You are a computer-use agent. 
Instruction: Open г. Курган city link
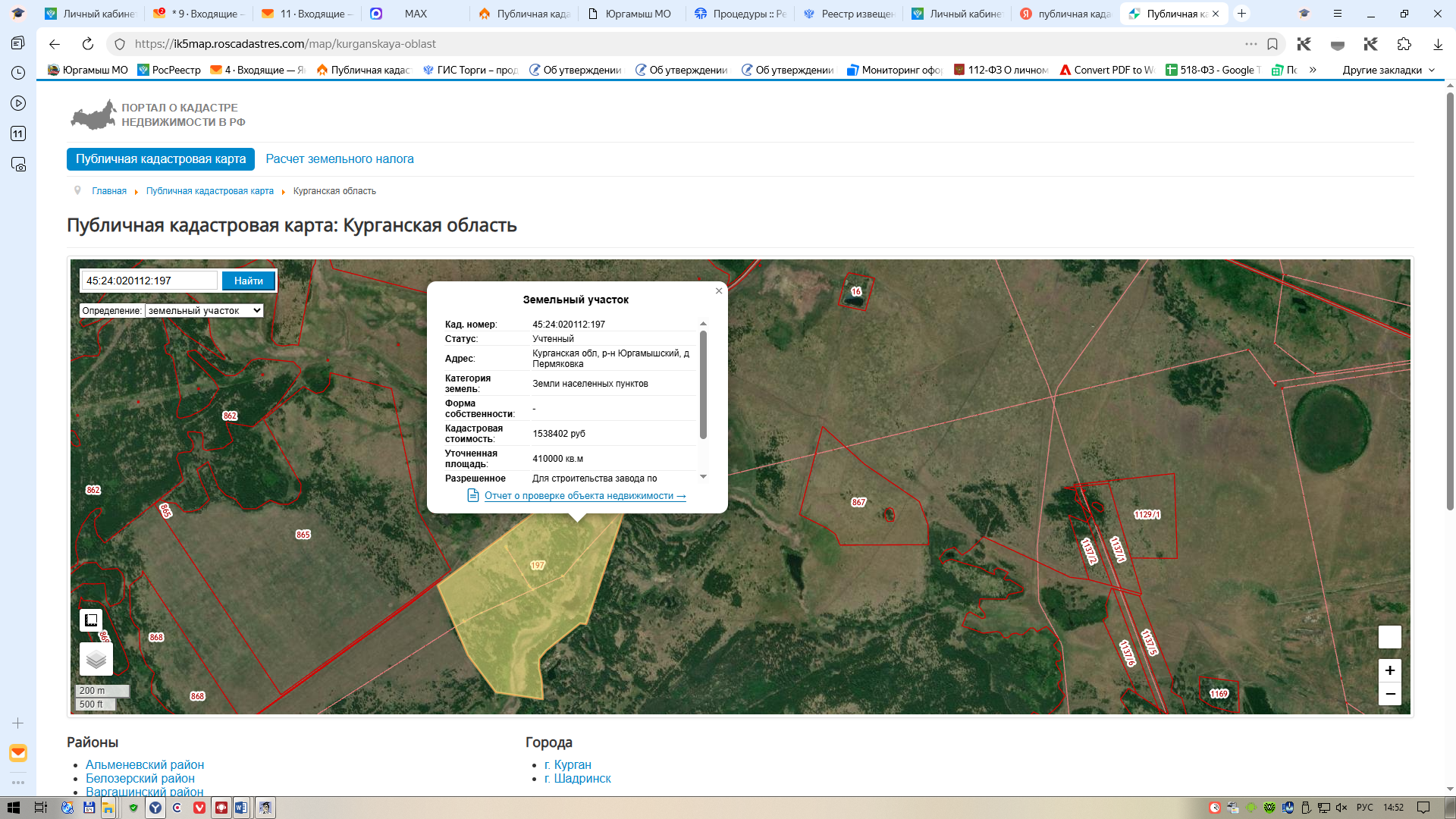568,764
